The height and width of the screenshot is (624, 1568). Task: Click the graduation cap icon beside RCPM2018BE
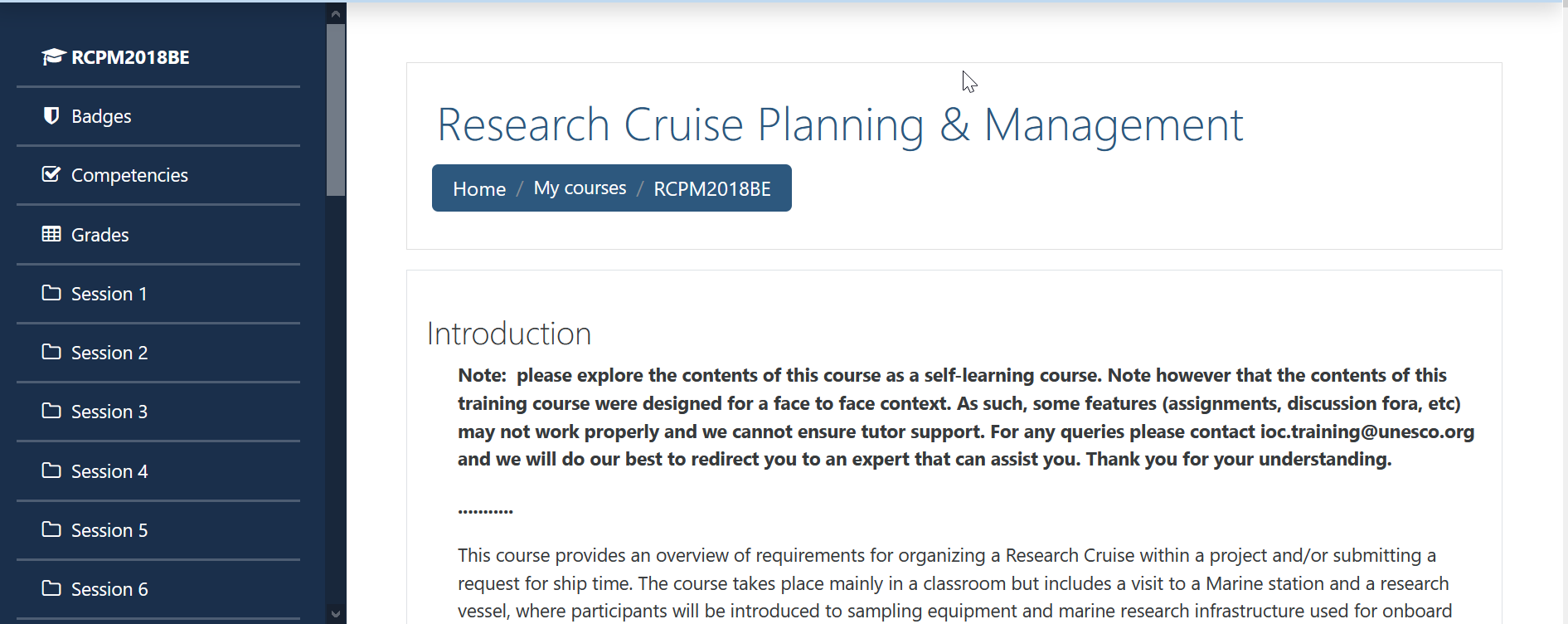tap(53, 56)
